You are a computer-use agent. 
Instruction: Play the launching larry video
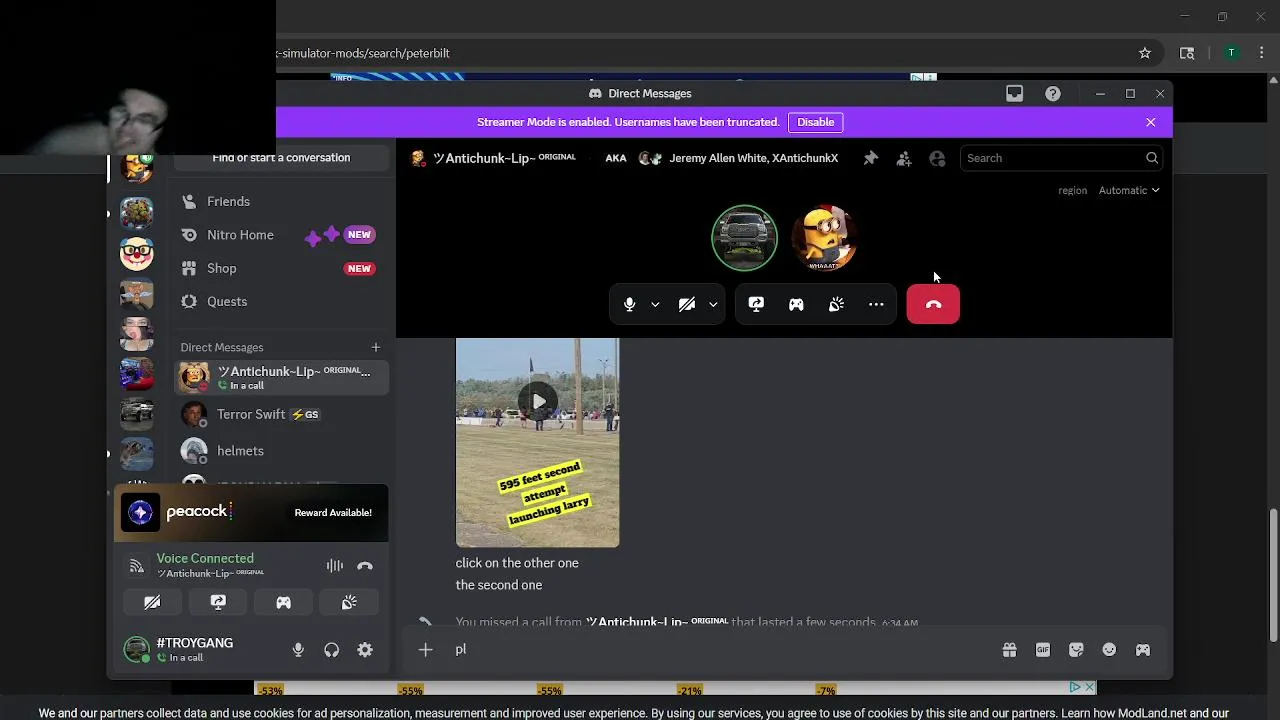click(x=538, y=401)
